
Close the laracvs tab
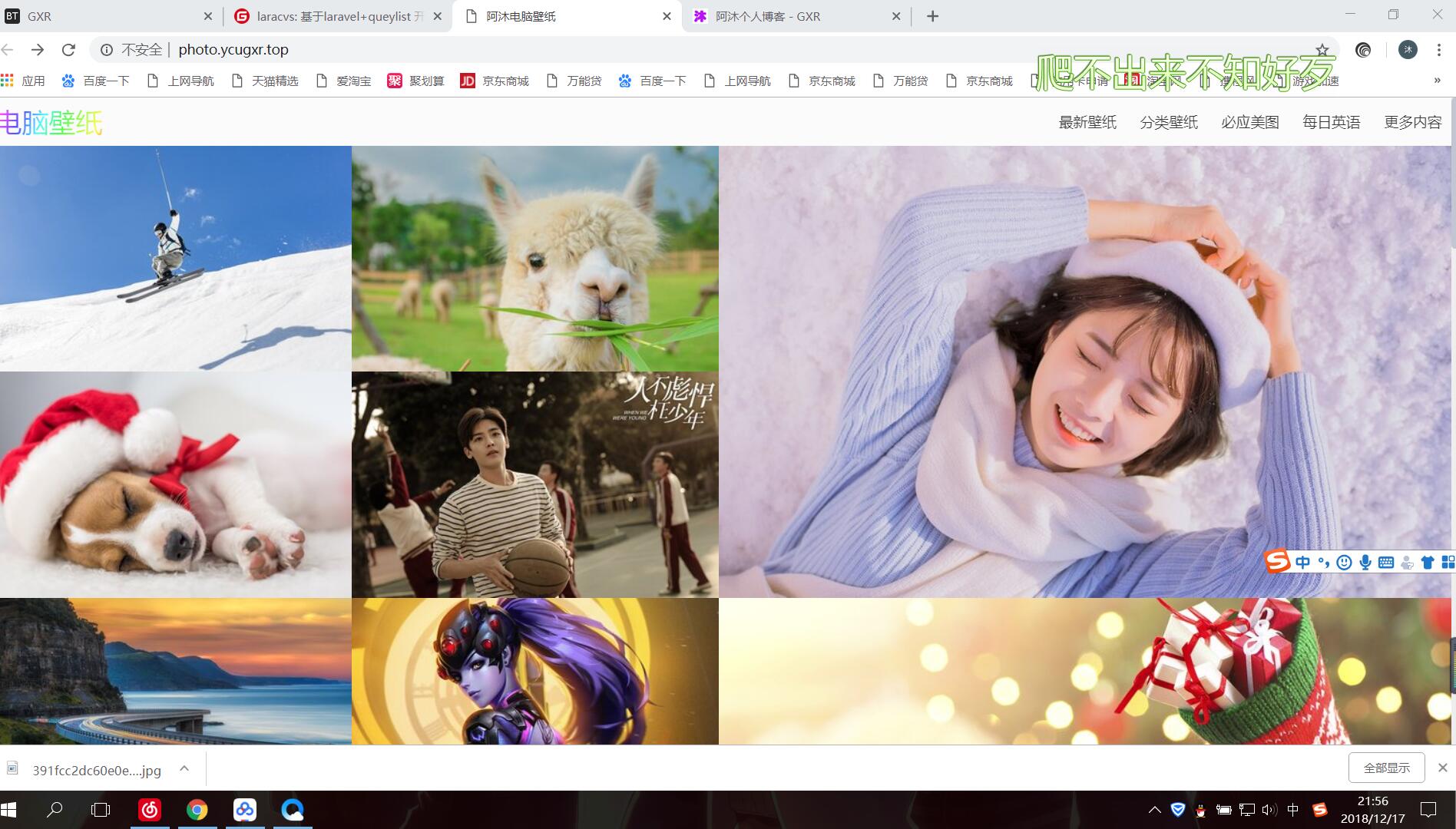coord(438,16)
